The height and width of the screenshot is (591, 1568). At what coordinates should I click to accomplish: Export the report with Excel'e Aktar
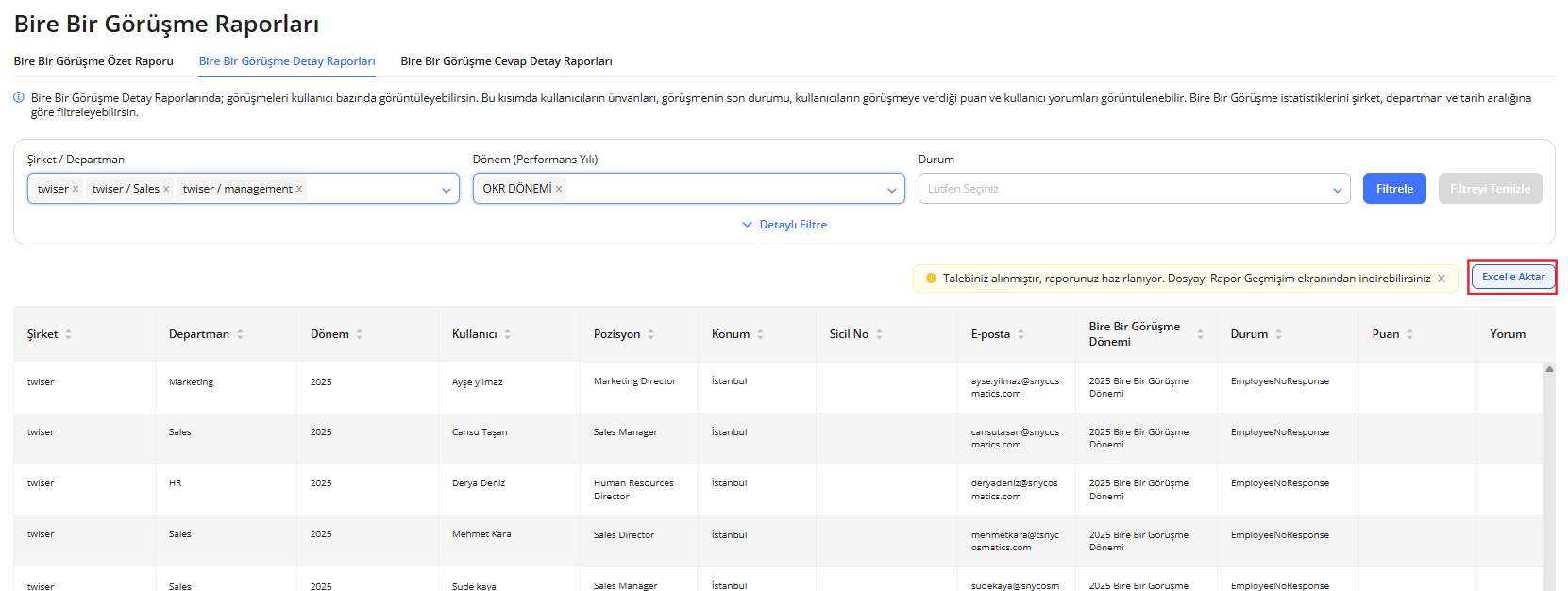1512,277
